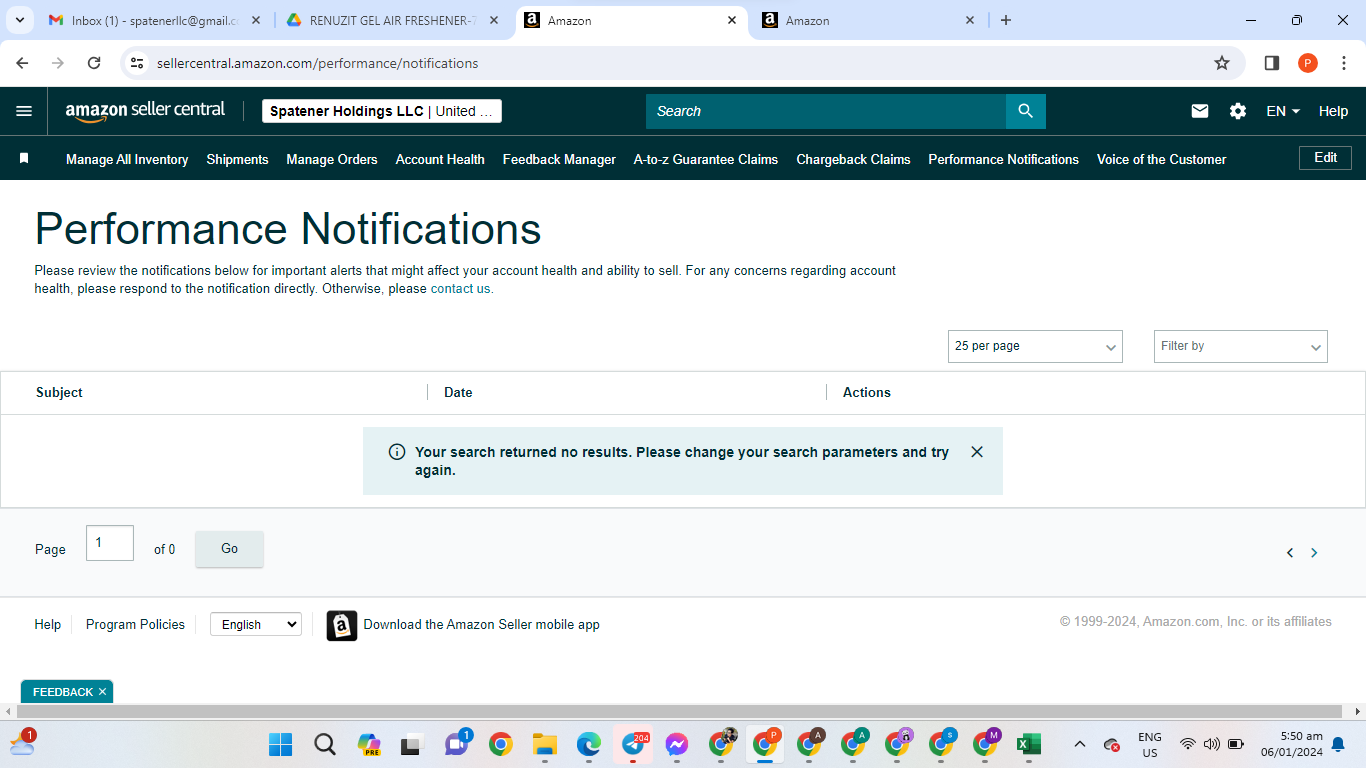Image resolution: width=1366 pixels, height=768 pixels.
Task: Open the EN language dropdown
Action: point(1283,111)
